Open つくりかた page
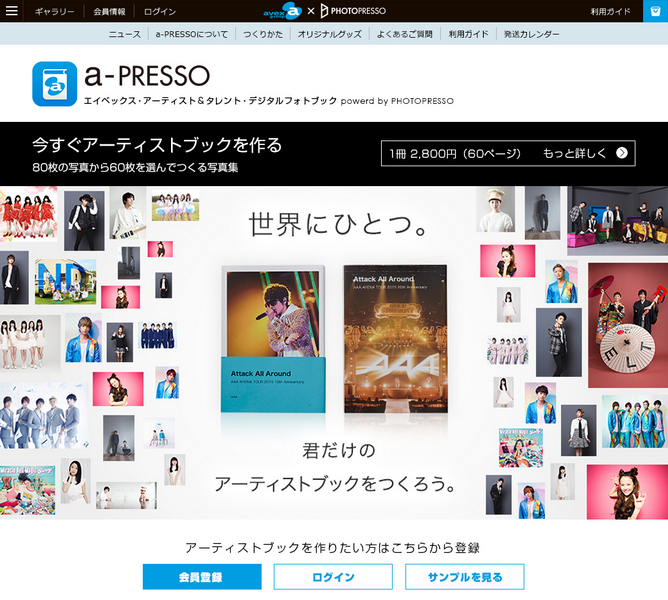 (x=263, y=34)
